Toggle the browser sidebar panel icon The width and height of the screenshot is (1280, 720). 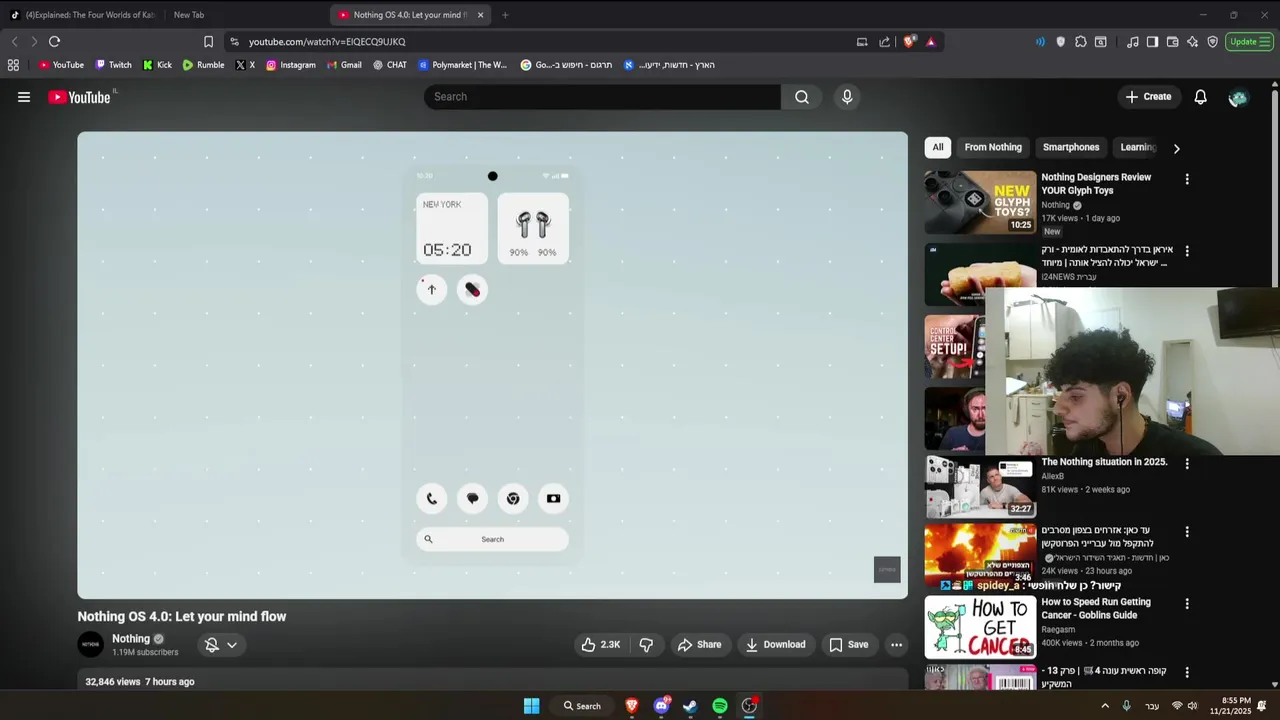(x=1152, y=42)
